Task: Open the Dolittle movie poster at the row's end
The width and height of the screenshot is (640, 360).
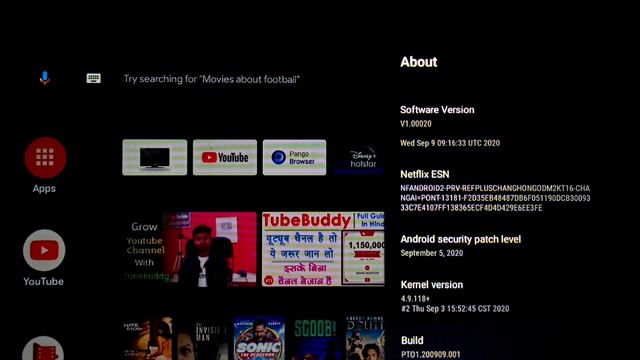Action: [365, 338]
